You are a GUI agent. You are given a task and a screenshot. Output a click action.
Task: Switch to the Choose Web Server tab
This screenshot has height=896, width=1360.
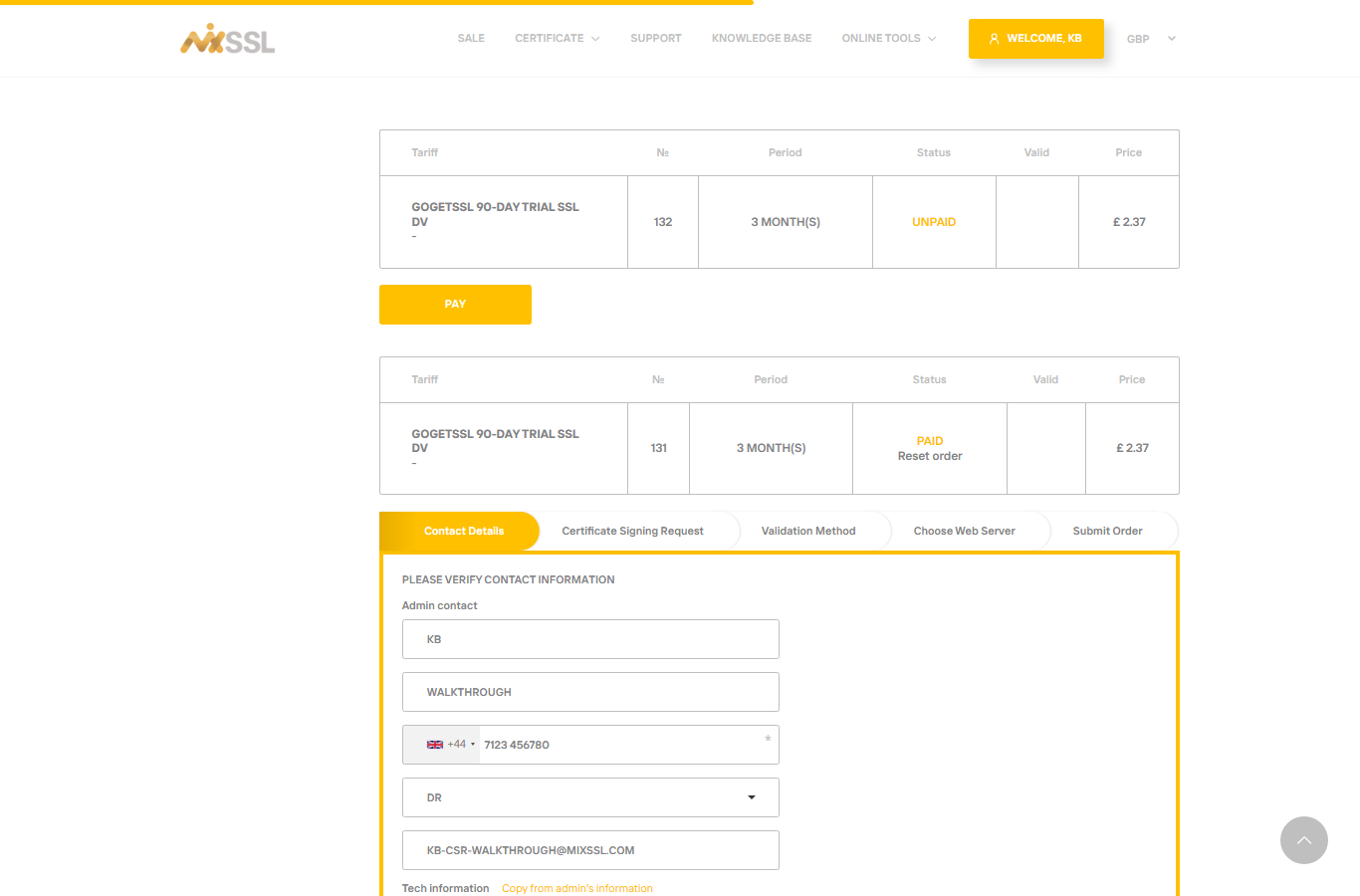click(x=965, y=531)
